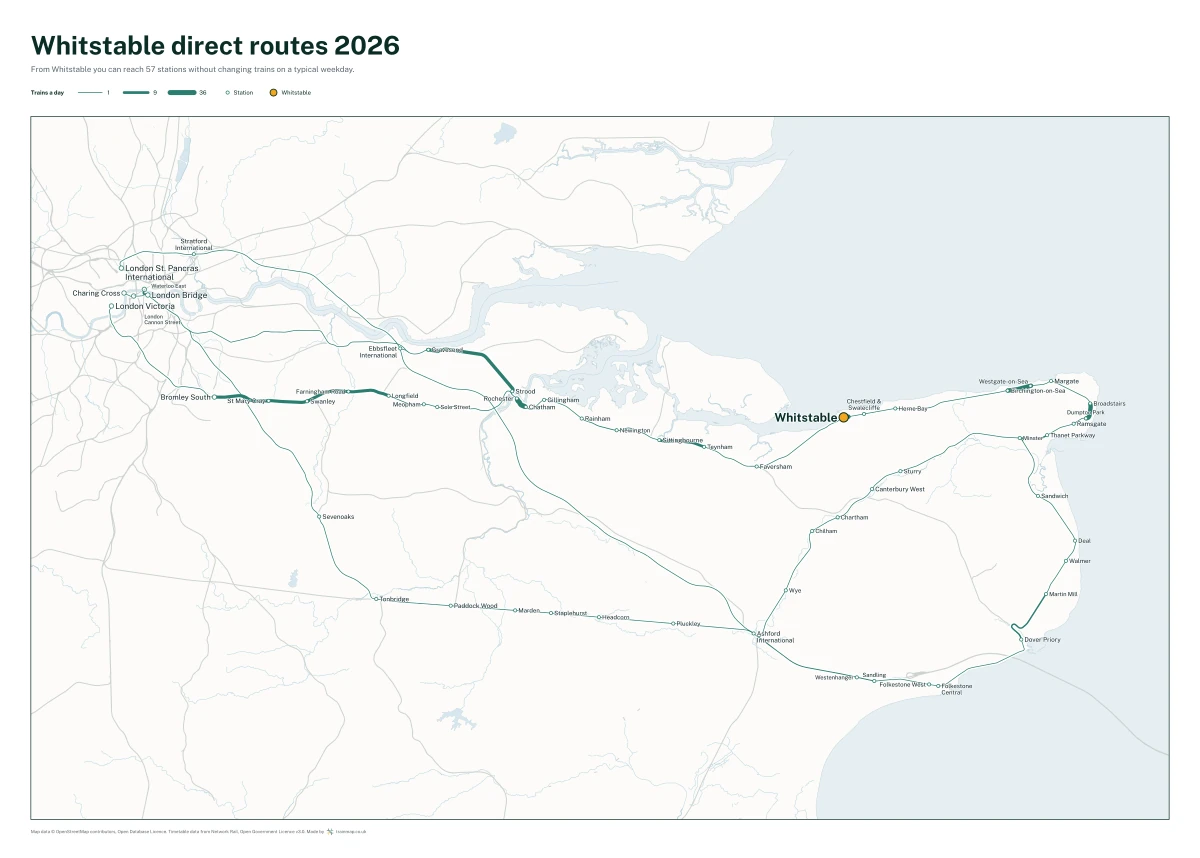Click the Canterbury West station marker
Viewport: 1200px width, 858px height.
[x=871, y=490]
